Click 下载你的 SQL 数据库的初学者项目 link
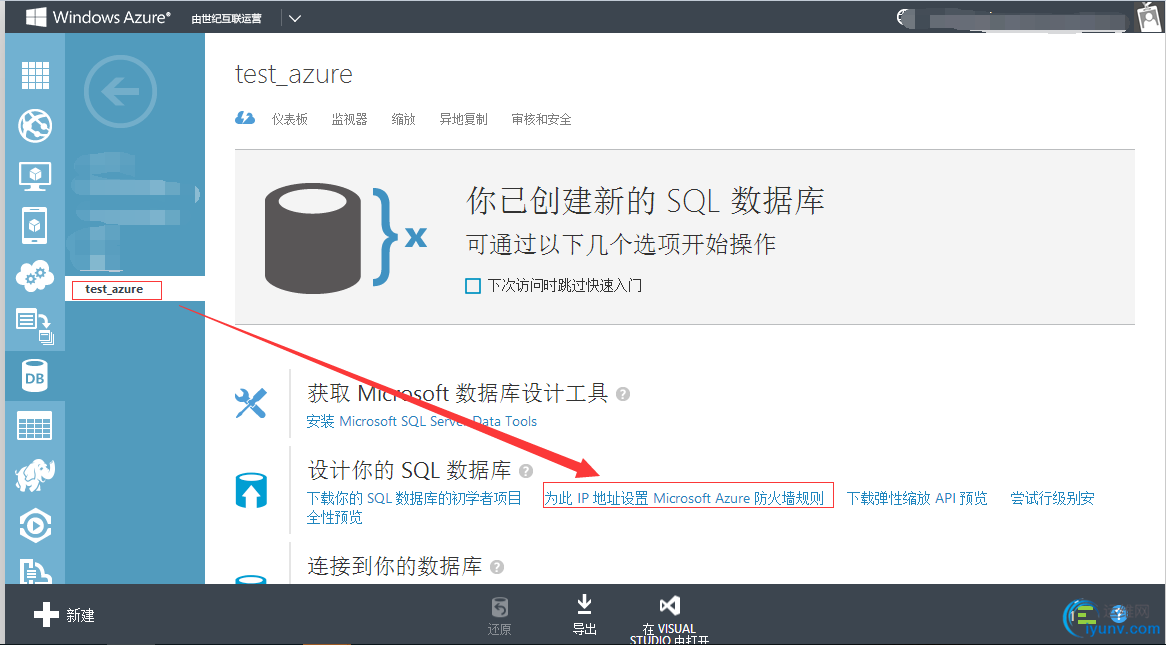Screen dimensions: 1166x645 (414, 498)
